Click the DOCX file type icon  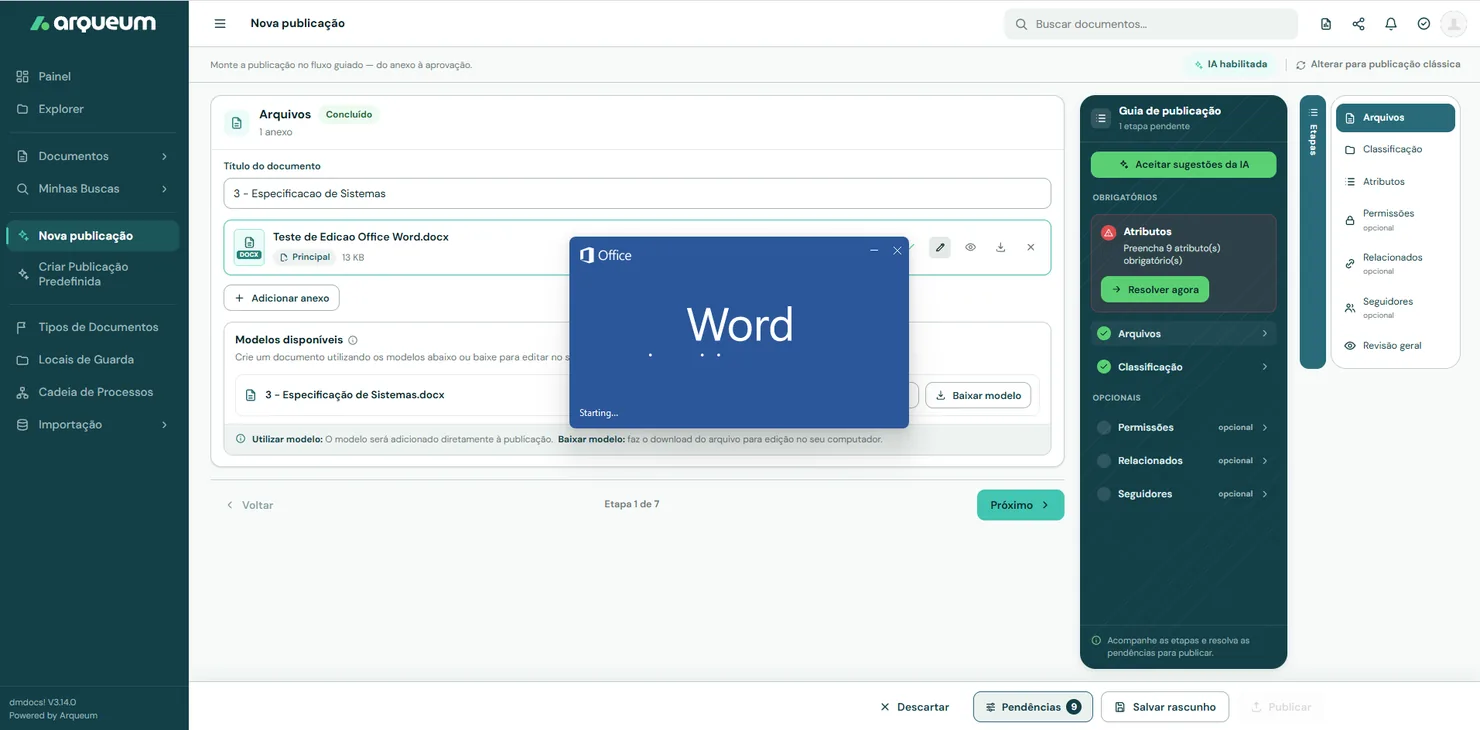point(249,247)
